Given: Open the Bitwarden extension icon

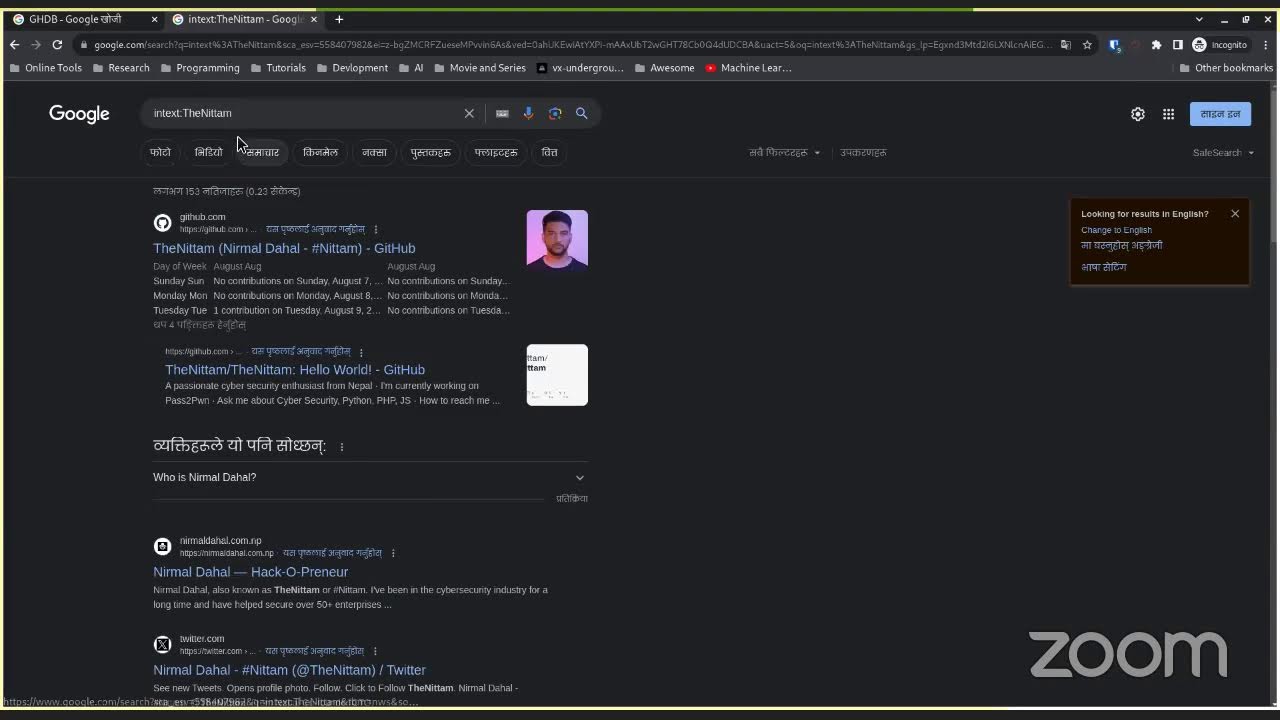Looking at the screenshot, I should 1114,45.
